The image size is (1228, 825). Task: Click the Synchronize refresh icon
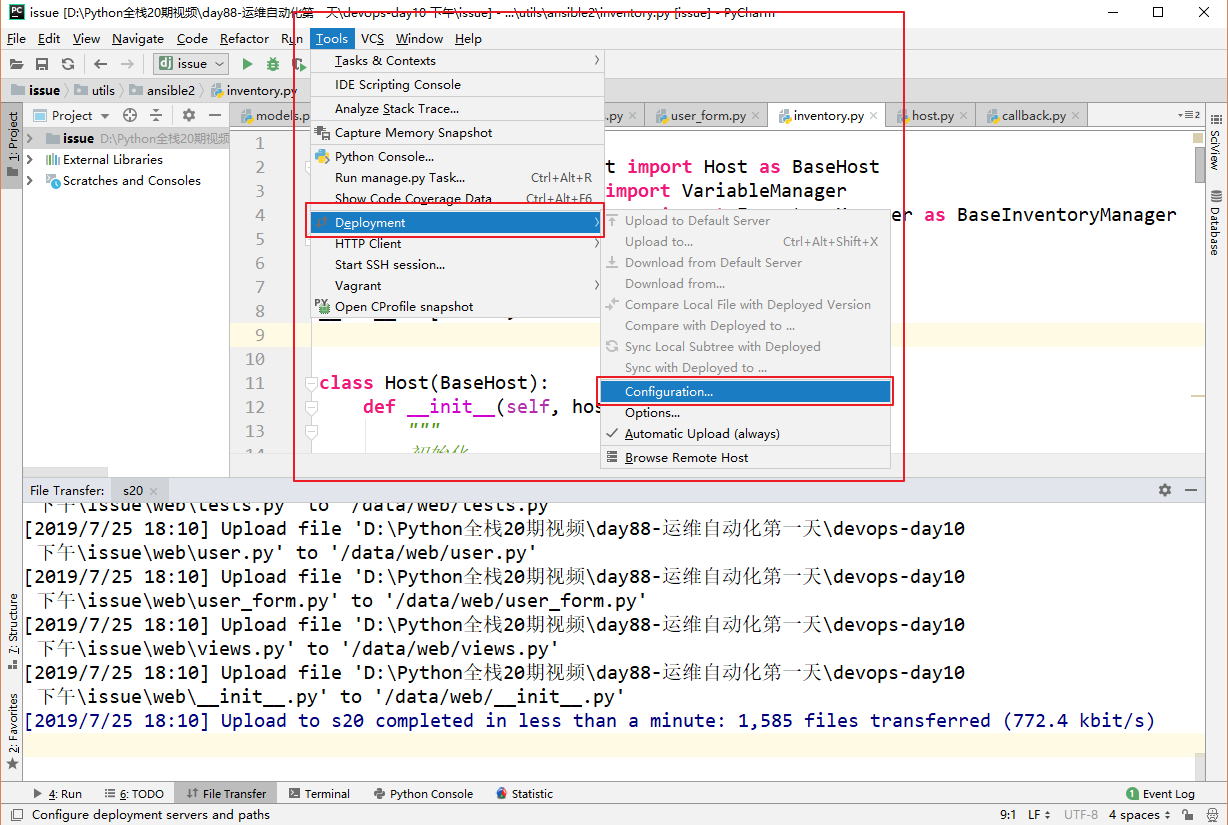tap(68, 64)
